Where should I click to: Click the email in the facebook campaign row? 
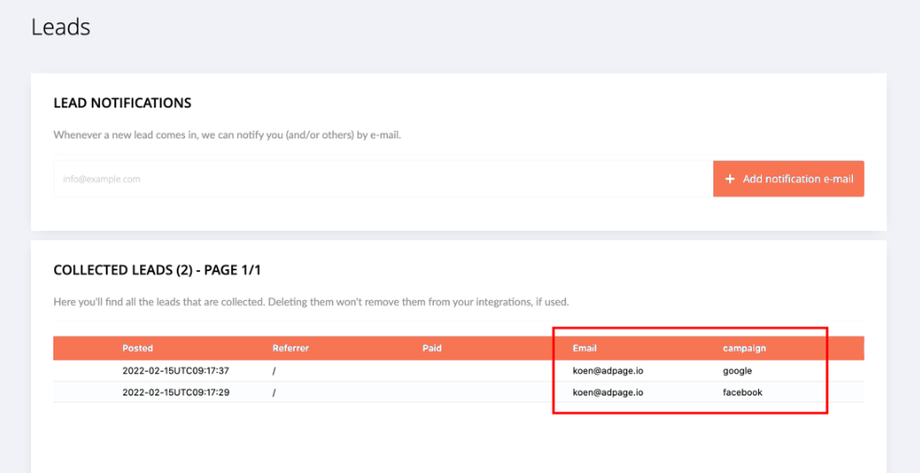[x=608, y=392]
